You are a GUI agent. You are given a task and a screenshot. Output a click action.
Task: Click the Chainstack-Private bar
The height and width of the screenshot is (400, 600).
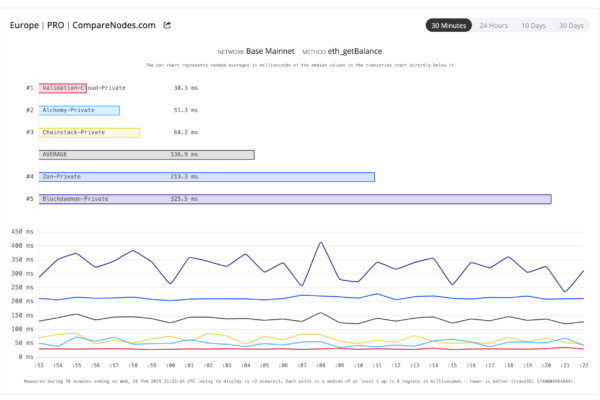tap(90, 132)
